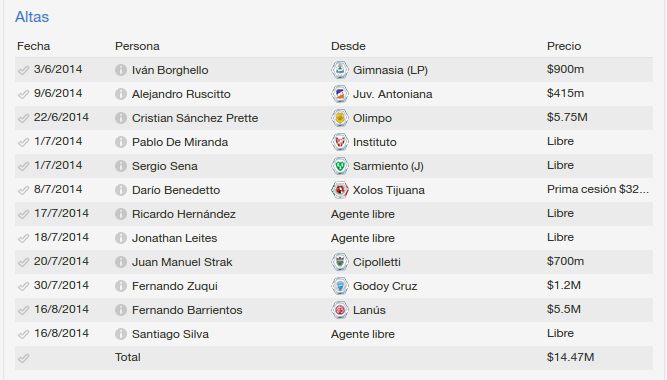Image resolution: width=667 pixels, height=380 pixels.
Task: Toggle the checkmark in Total row
Action: [23, 358]
